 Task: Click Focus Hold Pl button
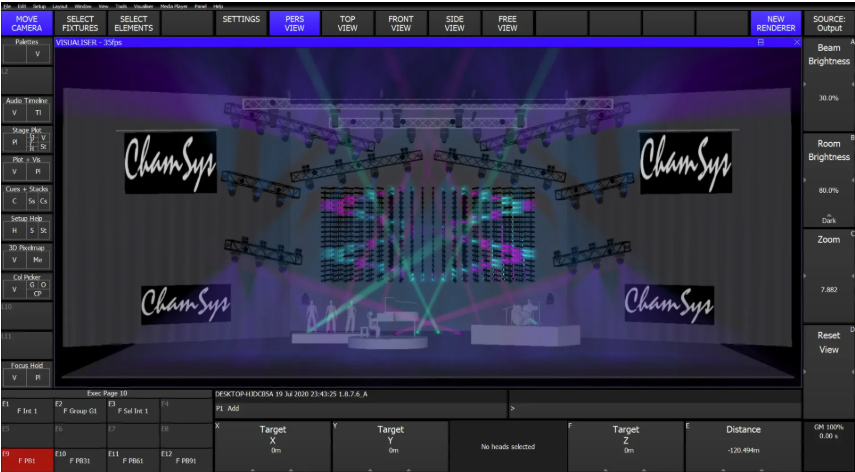[x=38, y=377]
